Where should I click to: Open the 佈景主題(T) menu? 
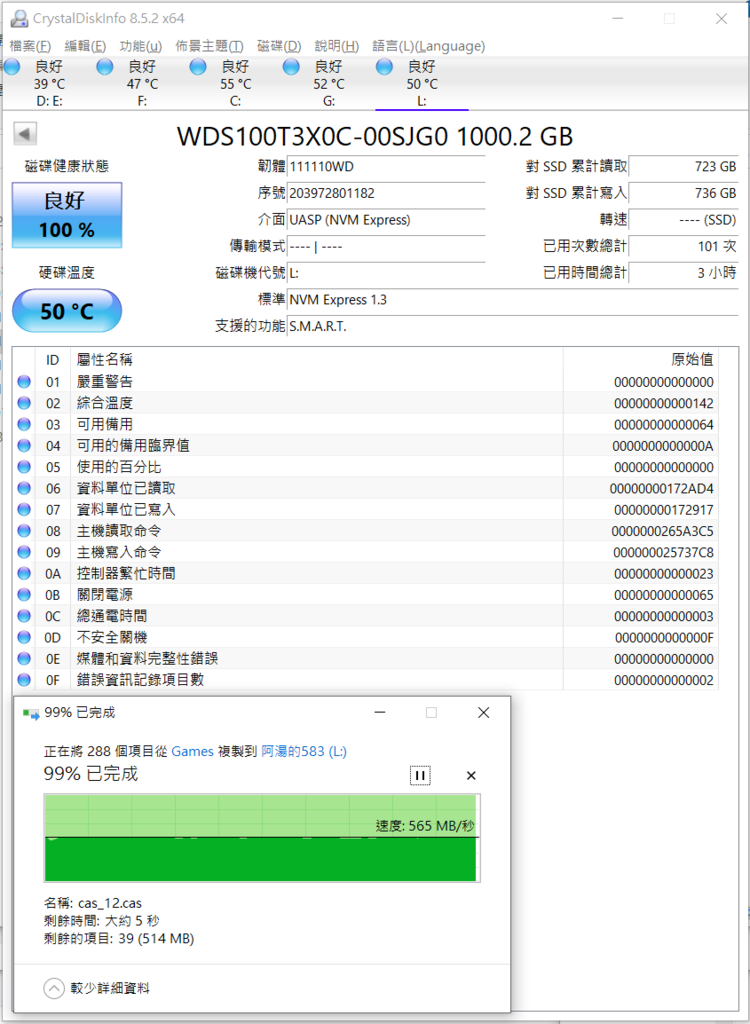(x=210, y=46)
